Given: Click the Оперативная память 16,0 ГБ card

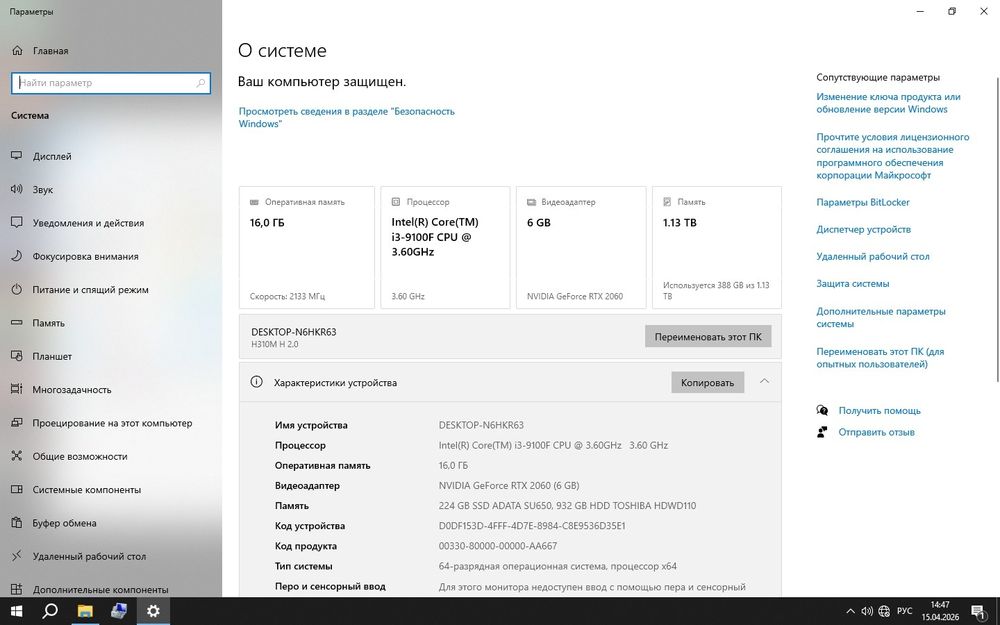Looking at the screenshot, I should [307, 247].
